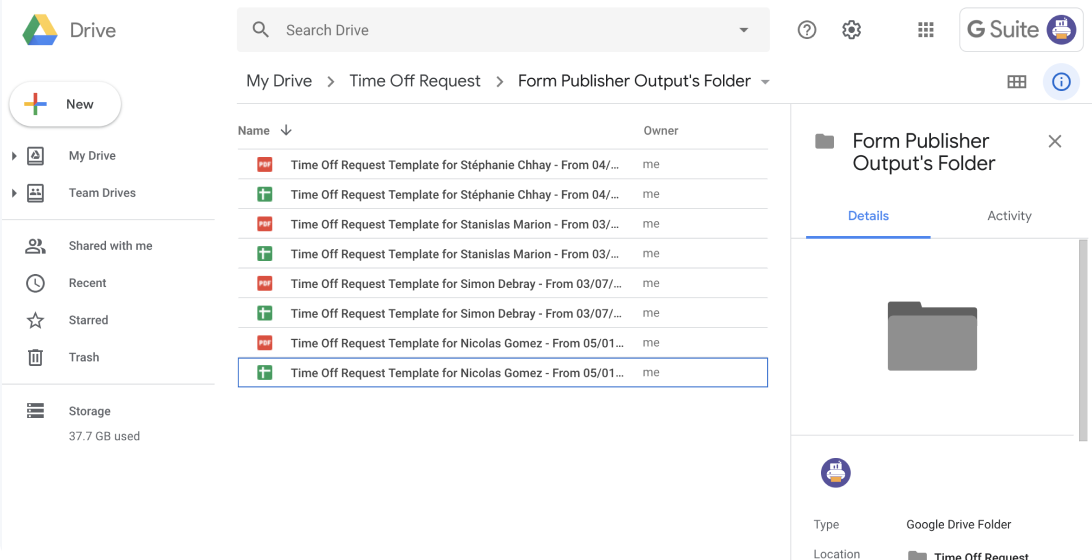The width and height of the screenshot is (1092, 560).
Task: Click the Google Drive logo
Action: pos(40,31)
